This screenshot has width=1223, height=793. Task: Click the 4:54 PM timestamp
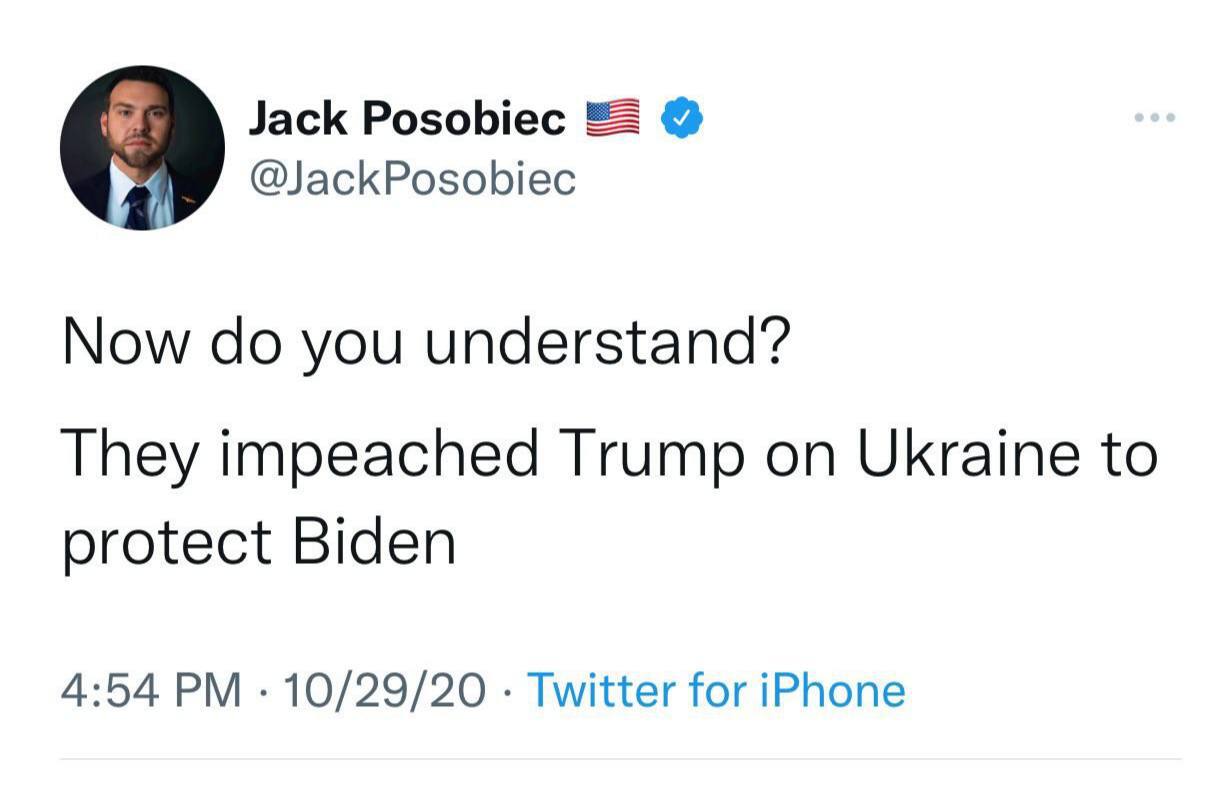pyautogui.click(x=152, y=690)
